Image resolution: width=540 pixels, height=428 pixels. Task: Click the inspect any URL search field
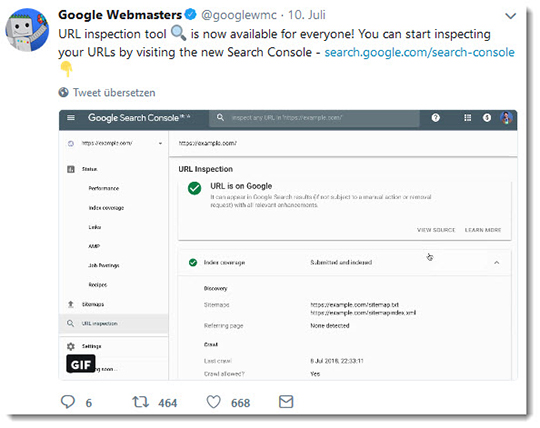pyautogui.click(x=314, y=118)
